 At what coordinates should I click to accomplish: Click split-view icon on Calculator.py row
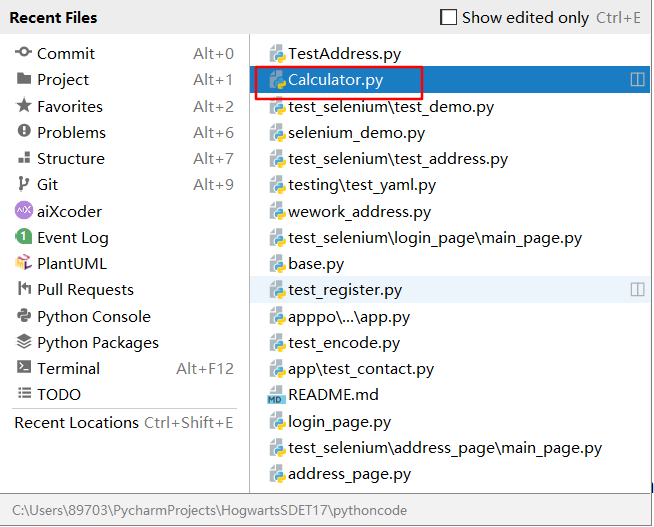pos(637,79)
